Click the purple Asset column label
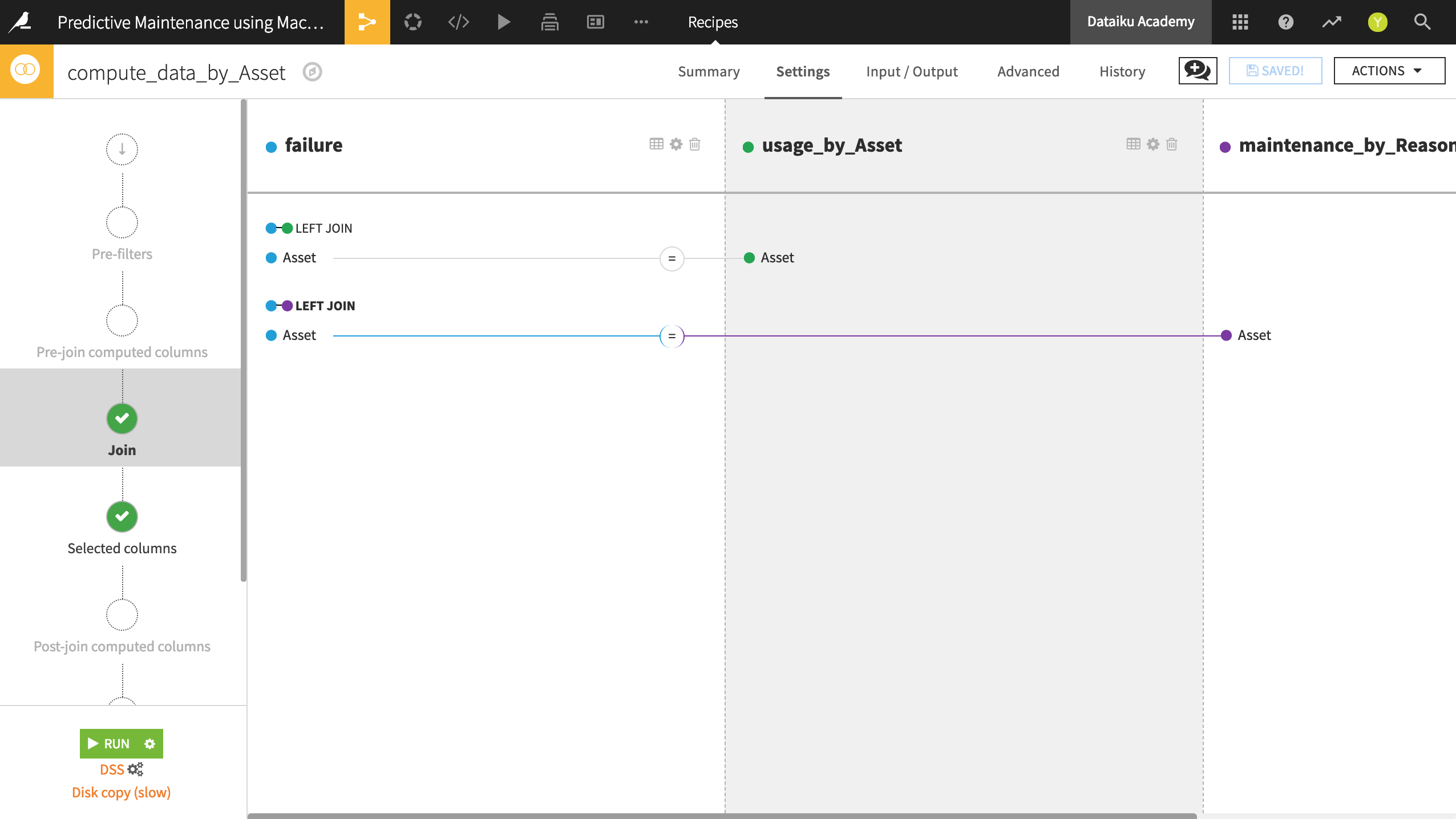1456x819 pixels. (x=1254, y=335)
